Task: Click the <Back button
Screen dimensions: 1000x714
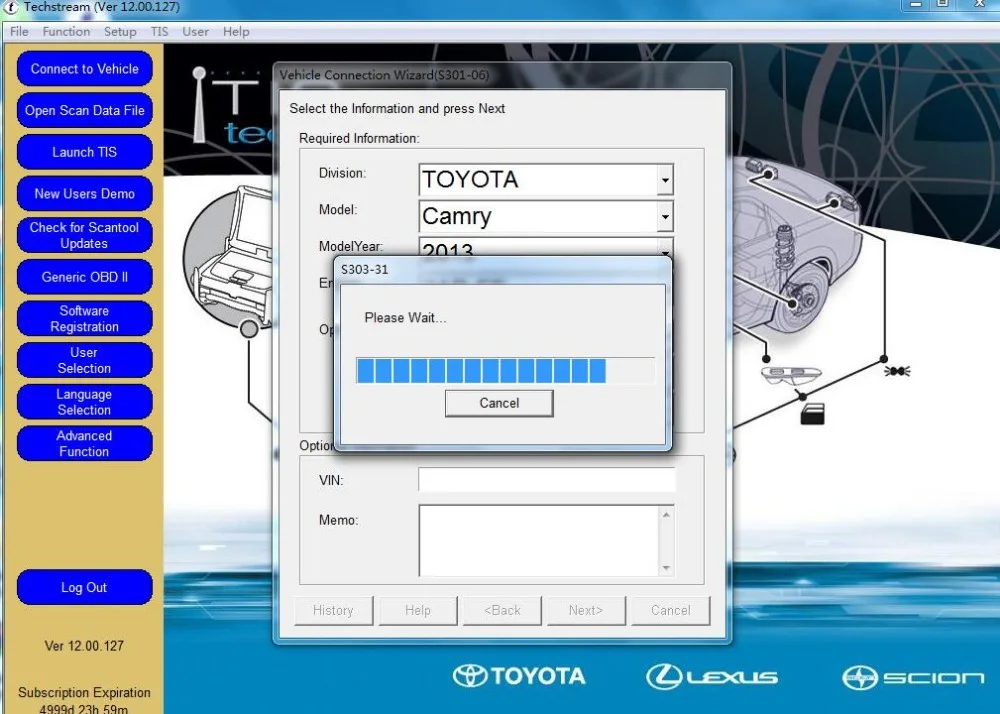Action: [502, 611]
